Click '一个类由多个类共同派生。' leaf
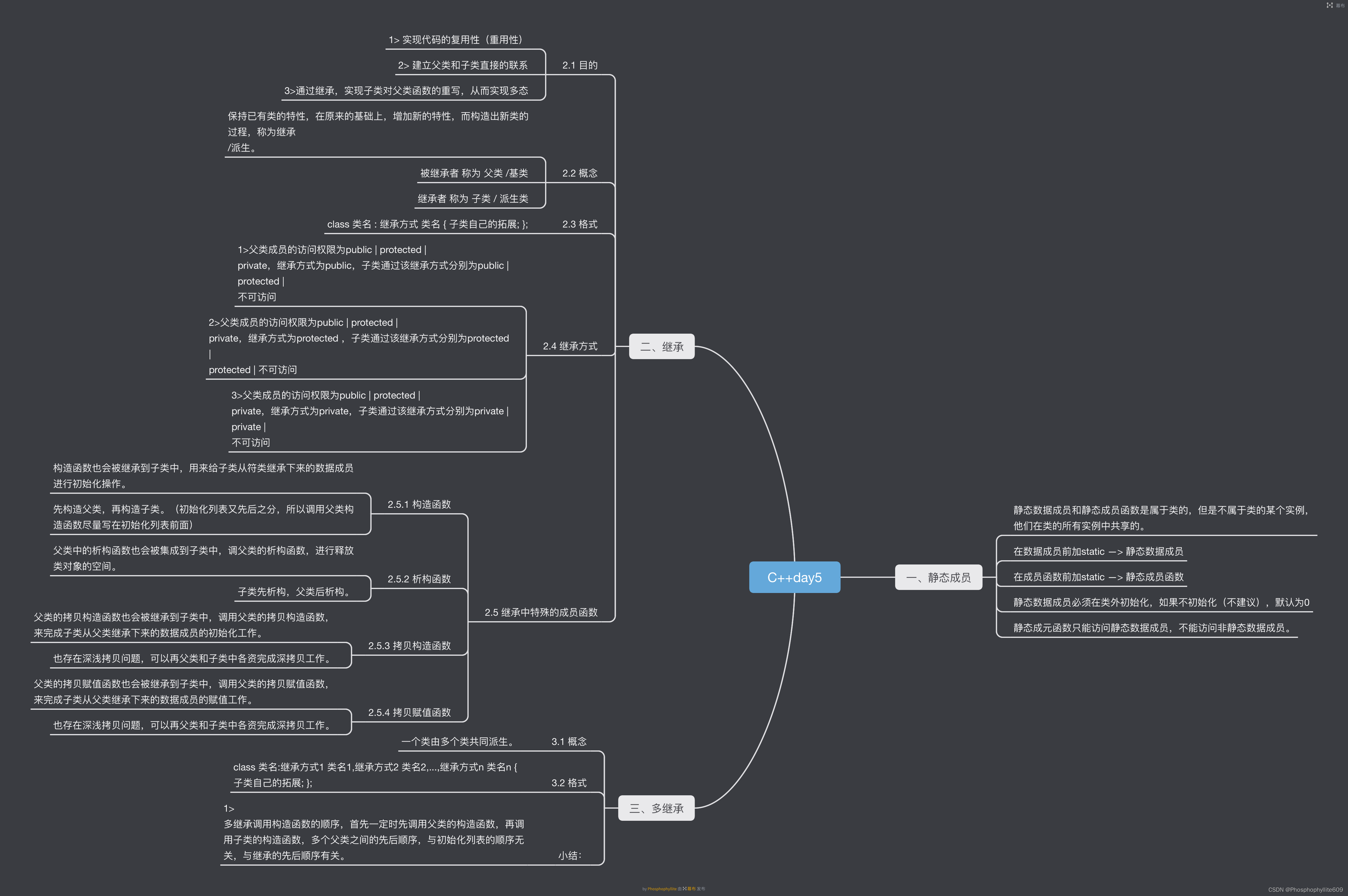Screen dimensions: 1348x896 coord(458,741)
